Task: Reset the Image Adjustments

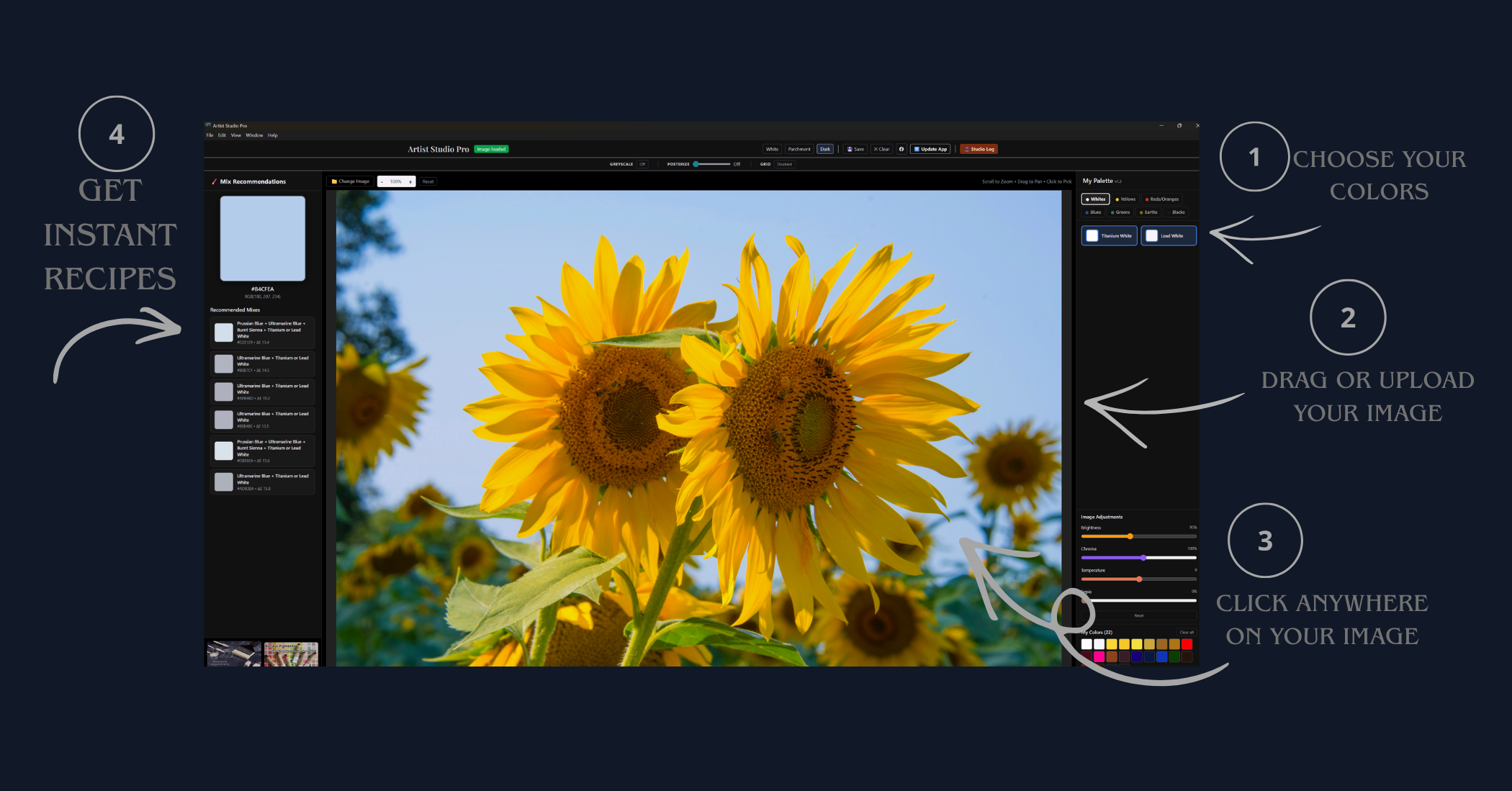Action: [1139, 616]
